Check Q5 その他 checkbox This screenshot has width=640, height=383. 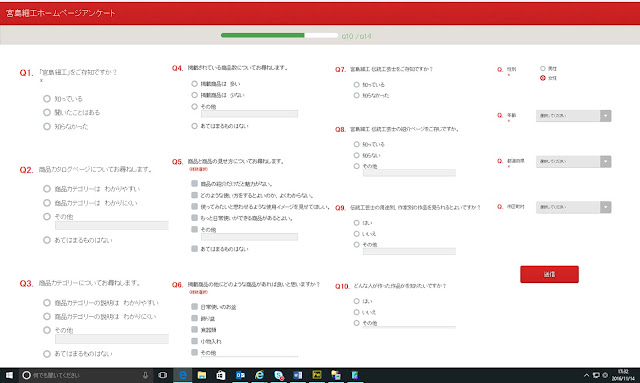click(x=195, y=229)
